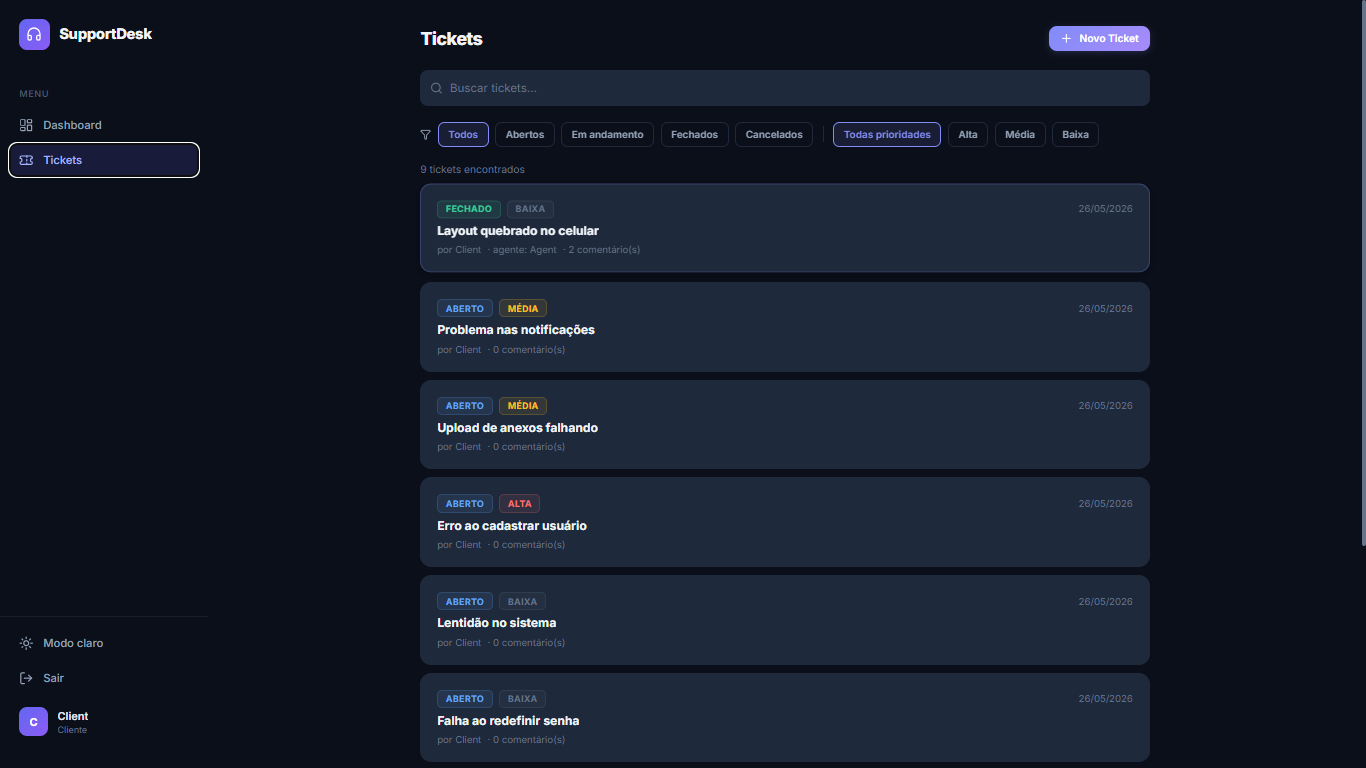This screenshot has height=768, width=1366.
Task: Click the magnifier icon in search bar
Action: click(436, 88)
